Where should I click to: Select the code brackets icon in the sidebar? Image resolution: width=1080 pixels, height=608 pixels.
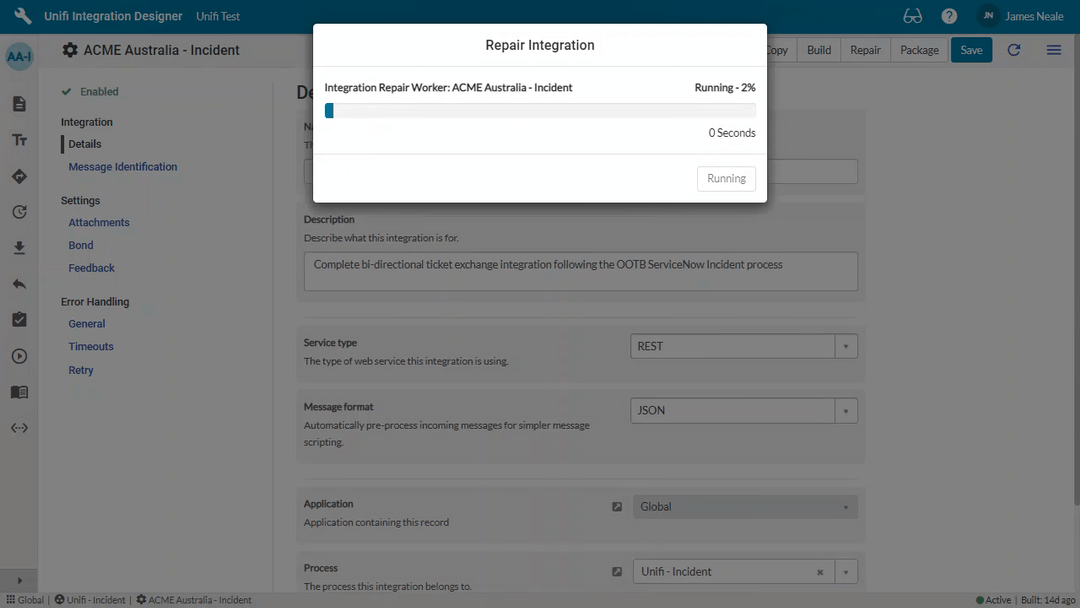pyautogui.click(x=18, y=427)
